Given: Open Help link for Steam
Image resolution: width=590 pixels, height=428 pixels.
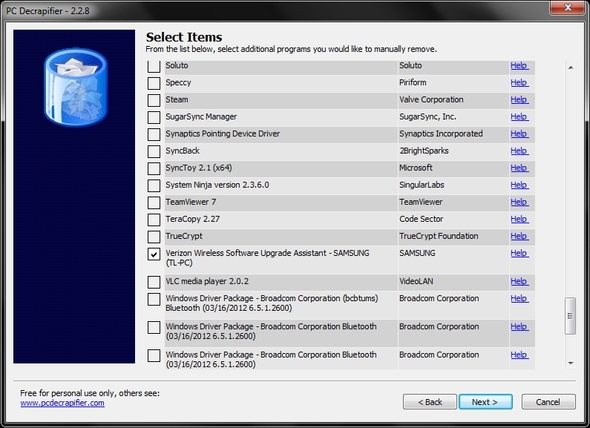Looking at the screenshot, I should tap(519, 100).
